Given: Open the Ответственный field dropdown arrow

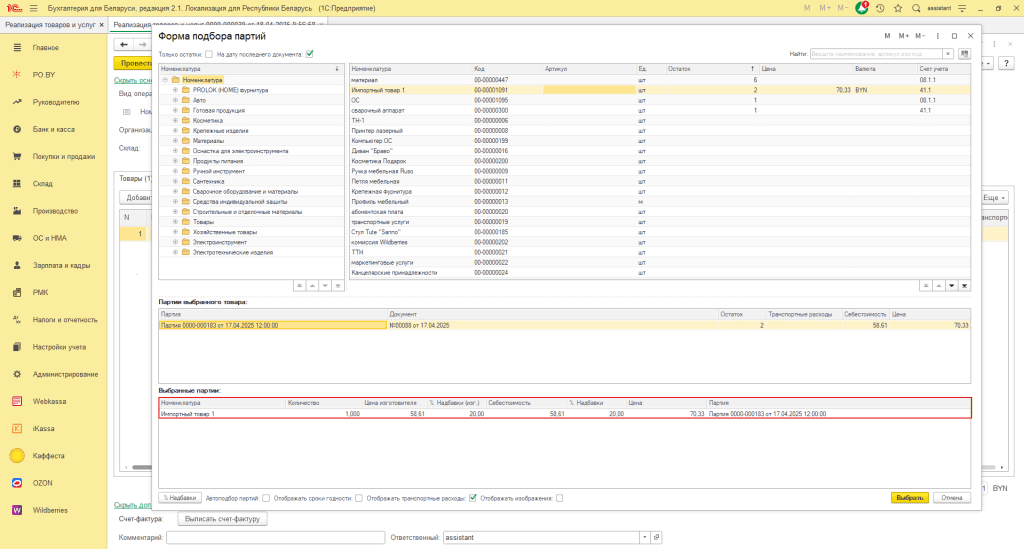Looking at the screenshot, I should pyautogui.click(x=645, y=537).
